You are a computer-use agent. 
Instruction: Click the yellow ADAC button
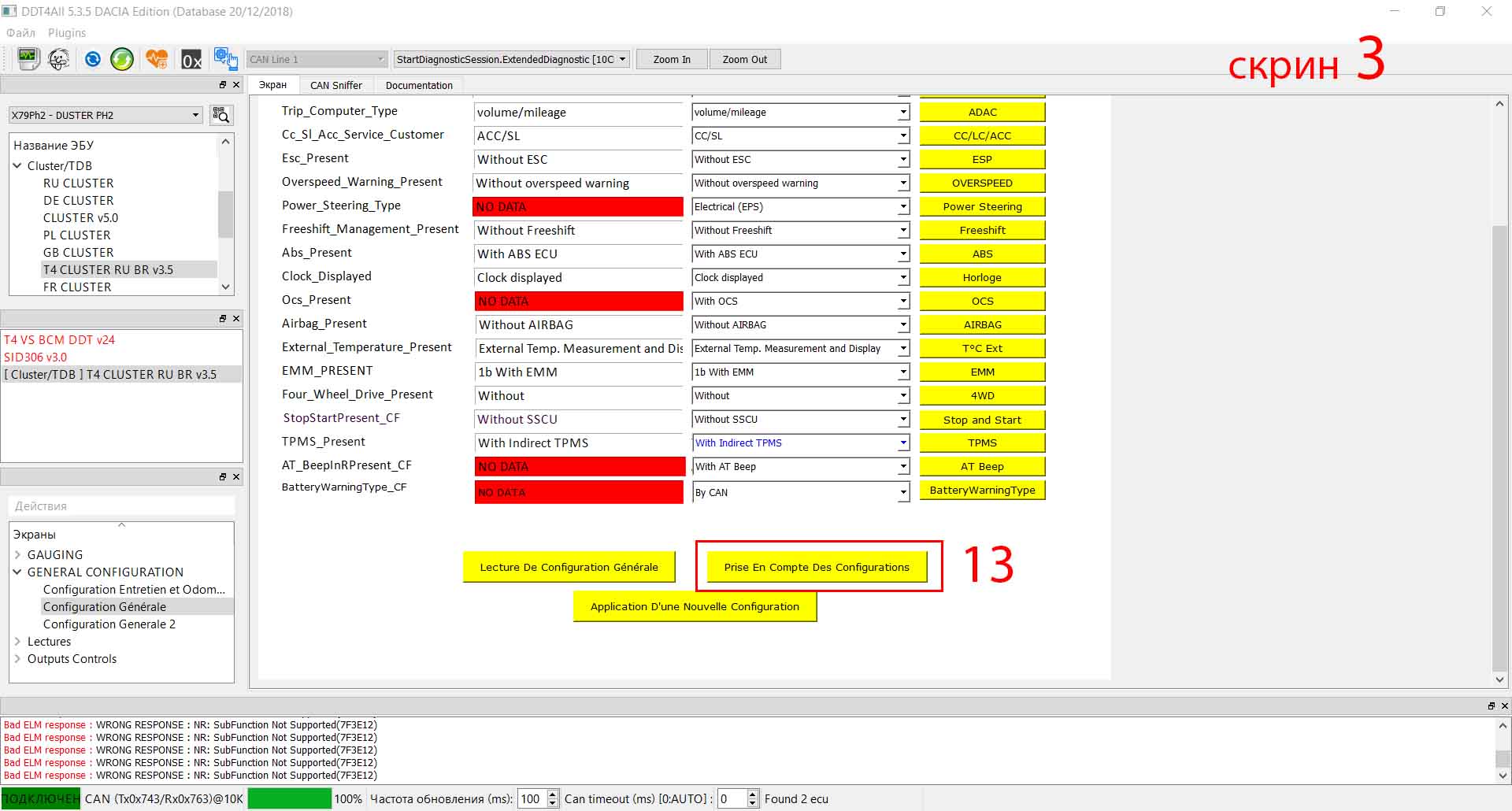pos(983,112)
